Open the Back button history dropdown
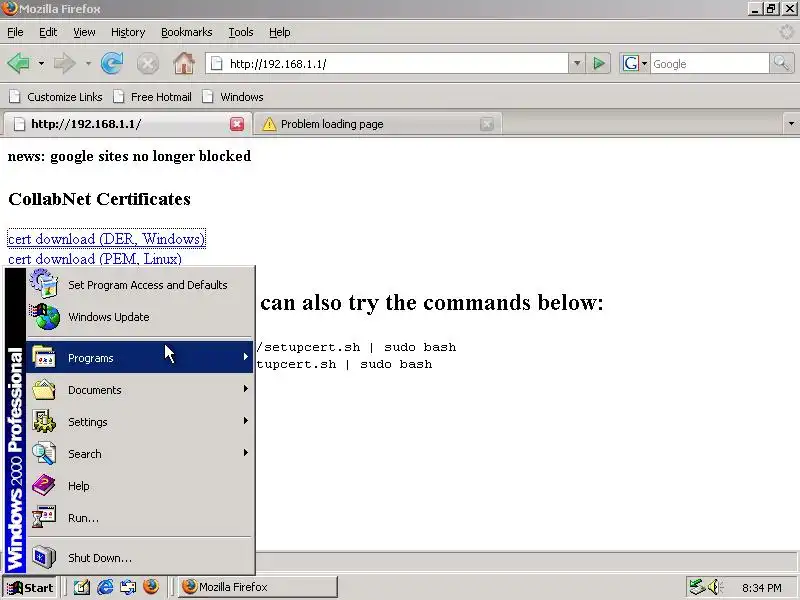800x600 pixels. point(41,64)
